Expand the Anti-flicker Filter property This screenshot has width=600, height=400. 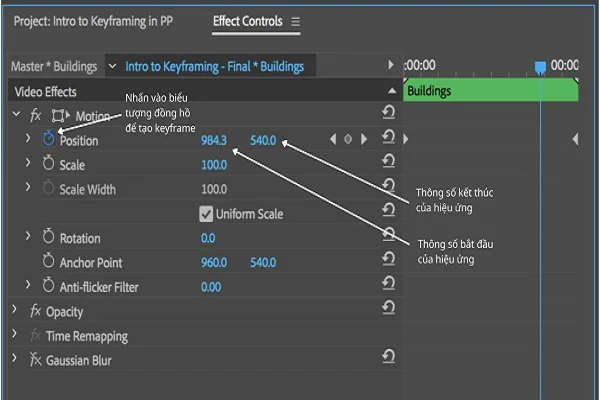click(28, 285)
